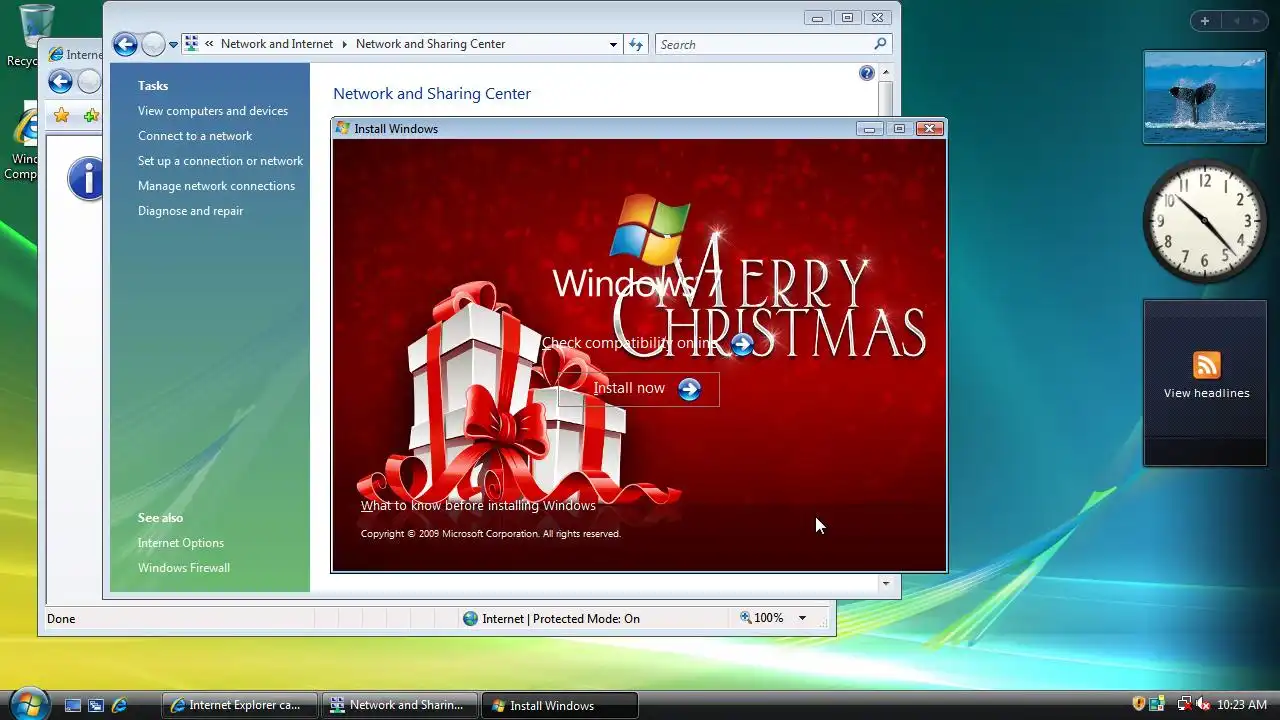Click the disconnected network tray icon

pyautogui.click(x=1184, y=704)
